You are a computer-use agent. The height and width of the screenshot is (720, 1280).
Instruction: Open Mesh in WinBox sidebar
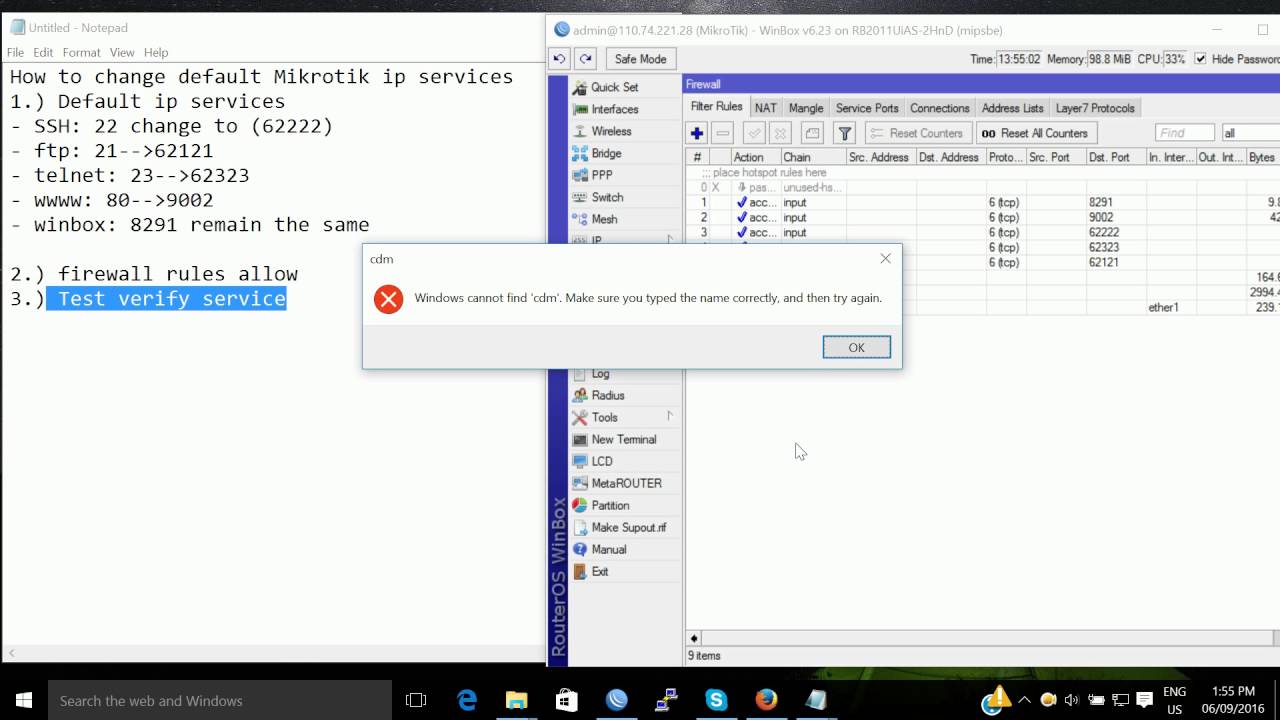pyautogui.click(x=604, y=219)
